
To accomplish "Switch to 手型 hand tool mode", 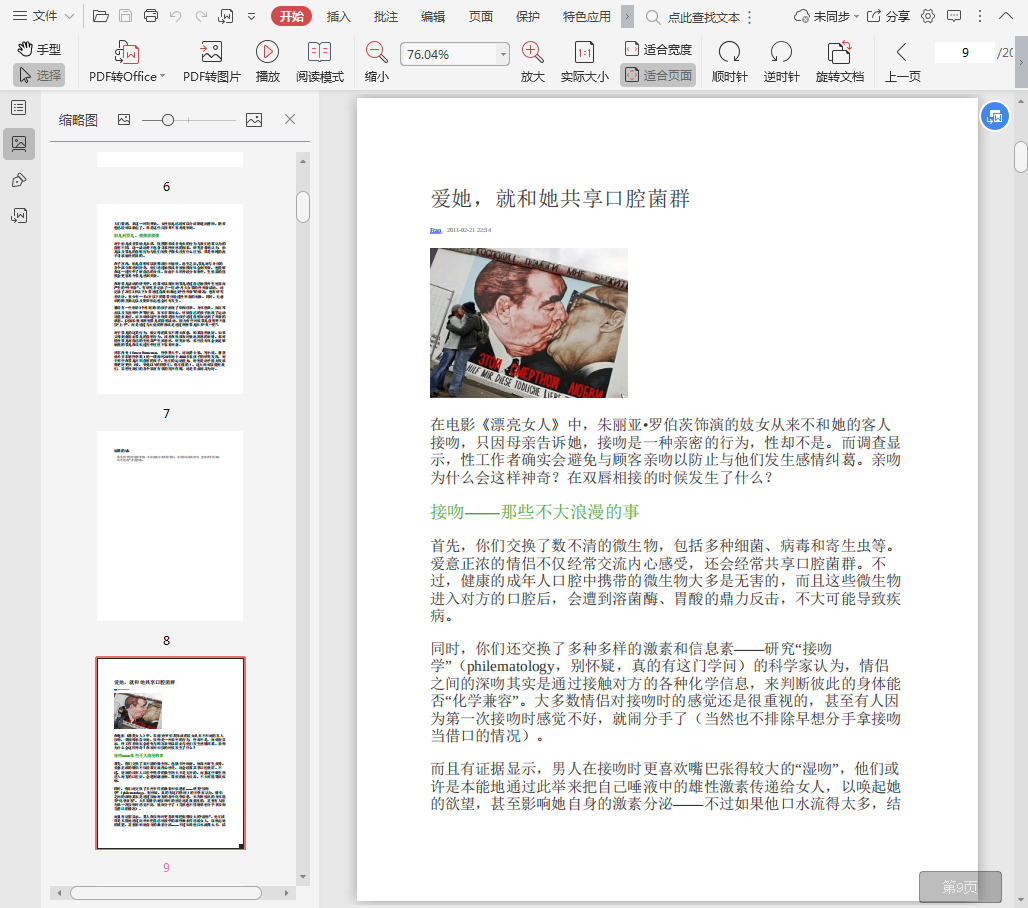I will [x=39, y=49].
